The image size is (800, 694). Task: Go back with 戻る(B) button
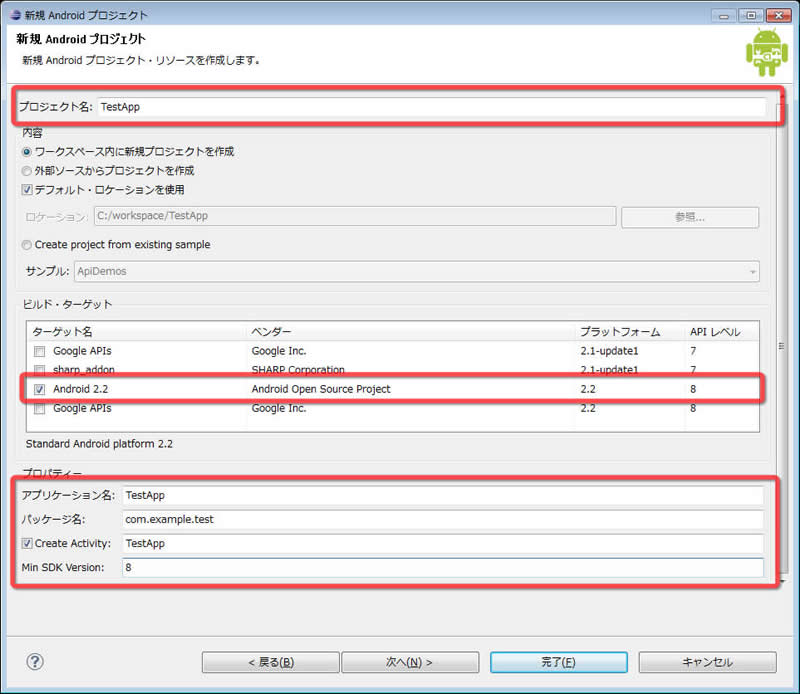[270, 662]
